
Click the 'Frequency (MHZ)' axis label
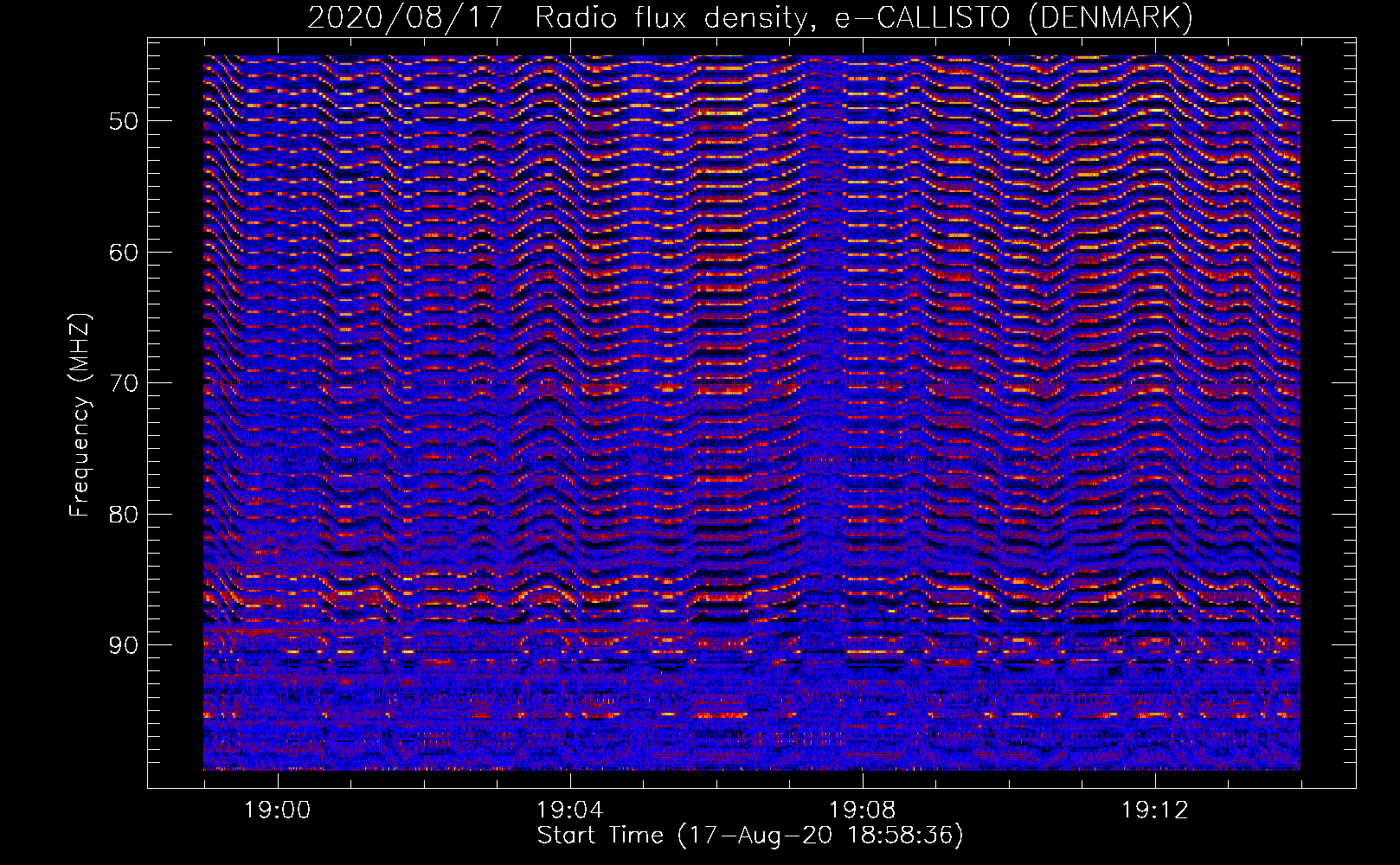[x=80, y=415]
